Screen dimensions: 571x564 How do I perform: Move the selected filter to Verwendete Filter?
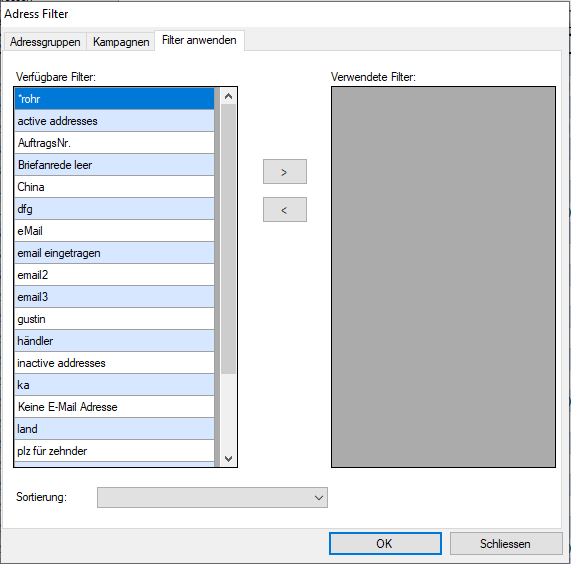click(x=285, y=171)
